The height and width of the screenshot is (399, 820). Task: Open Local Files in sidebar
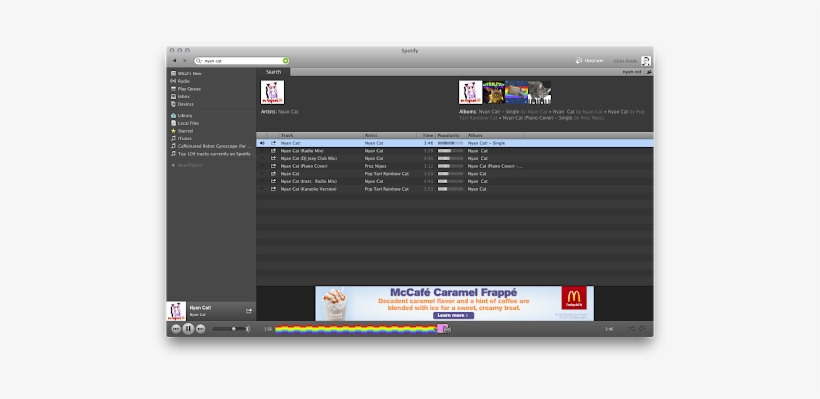(x=185, y=123)
